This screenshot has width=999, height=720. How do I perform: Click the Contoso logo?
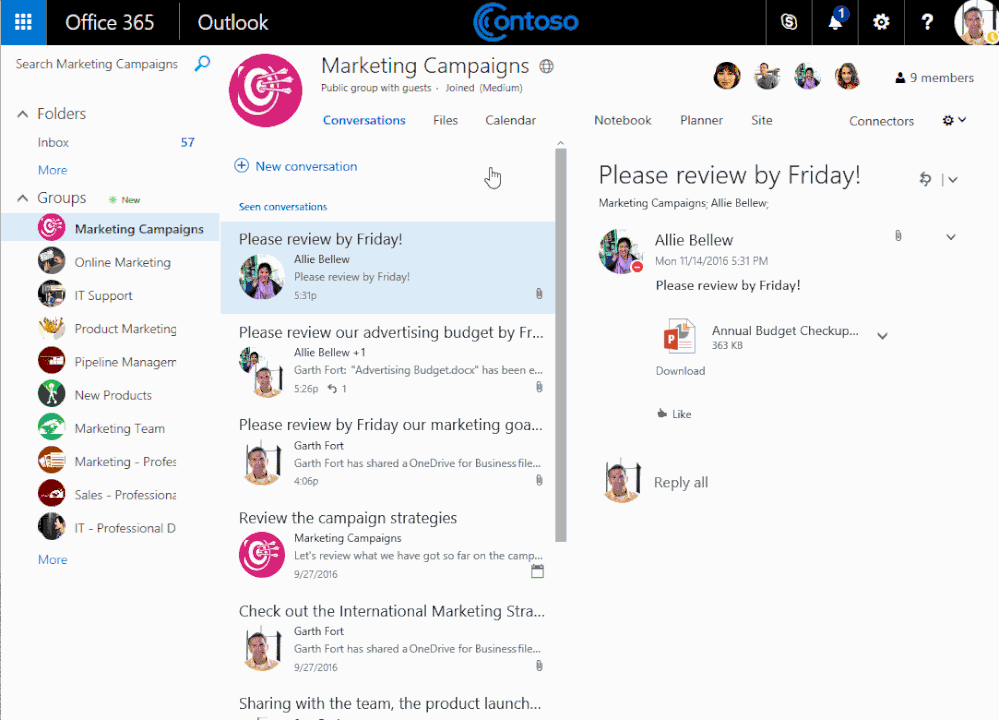click(x=526, y=22)
